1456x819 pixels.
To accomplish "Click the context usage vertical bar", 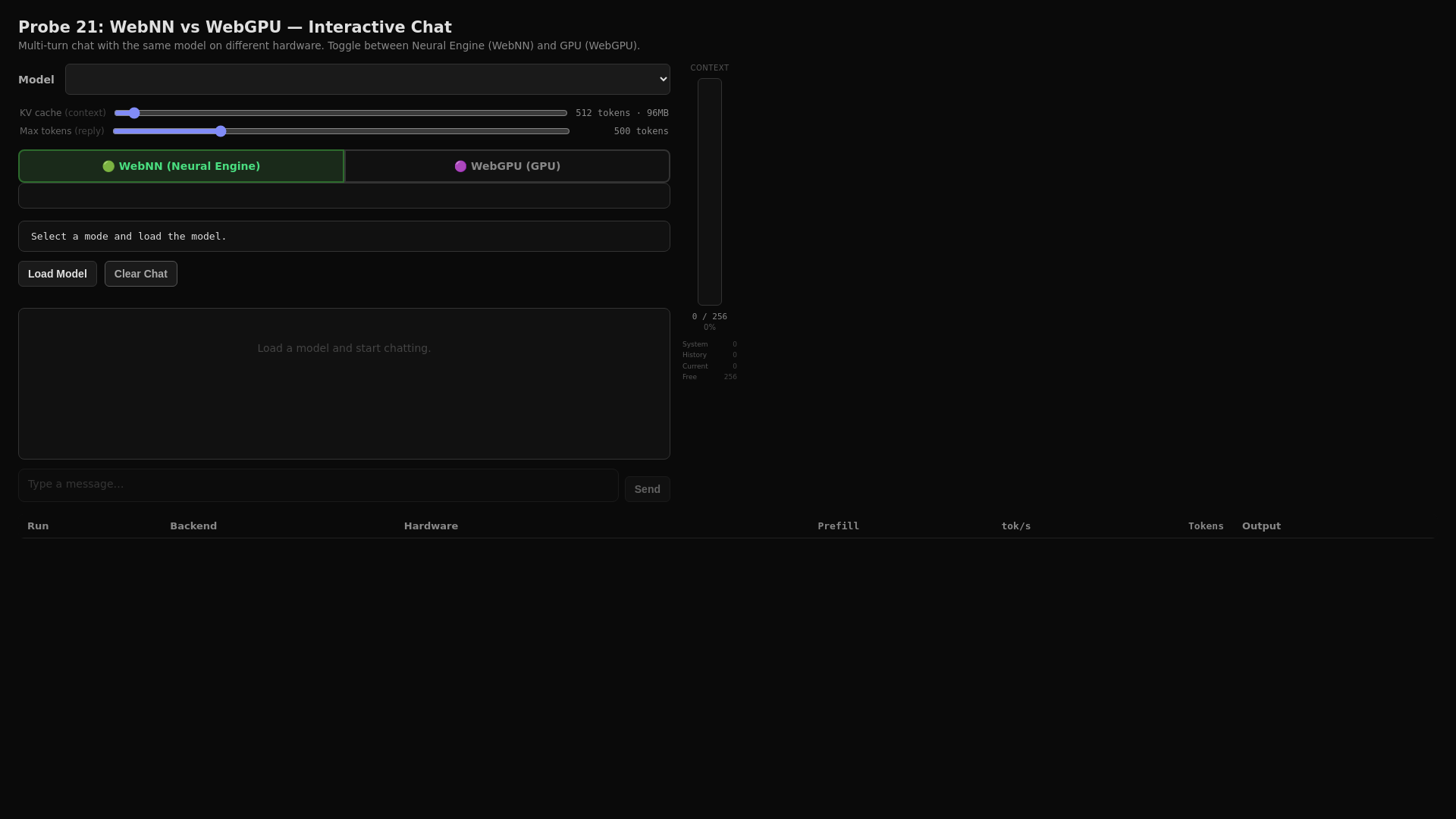I will pyautogui.click(x=710, y=192).
